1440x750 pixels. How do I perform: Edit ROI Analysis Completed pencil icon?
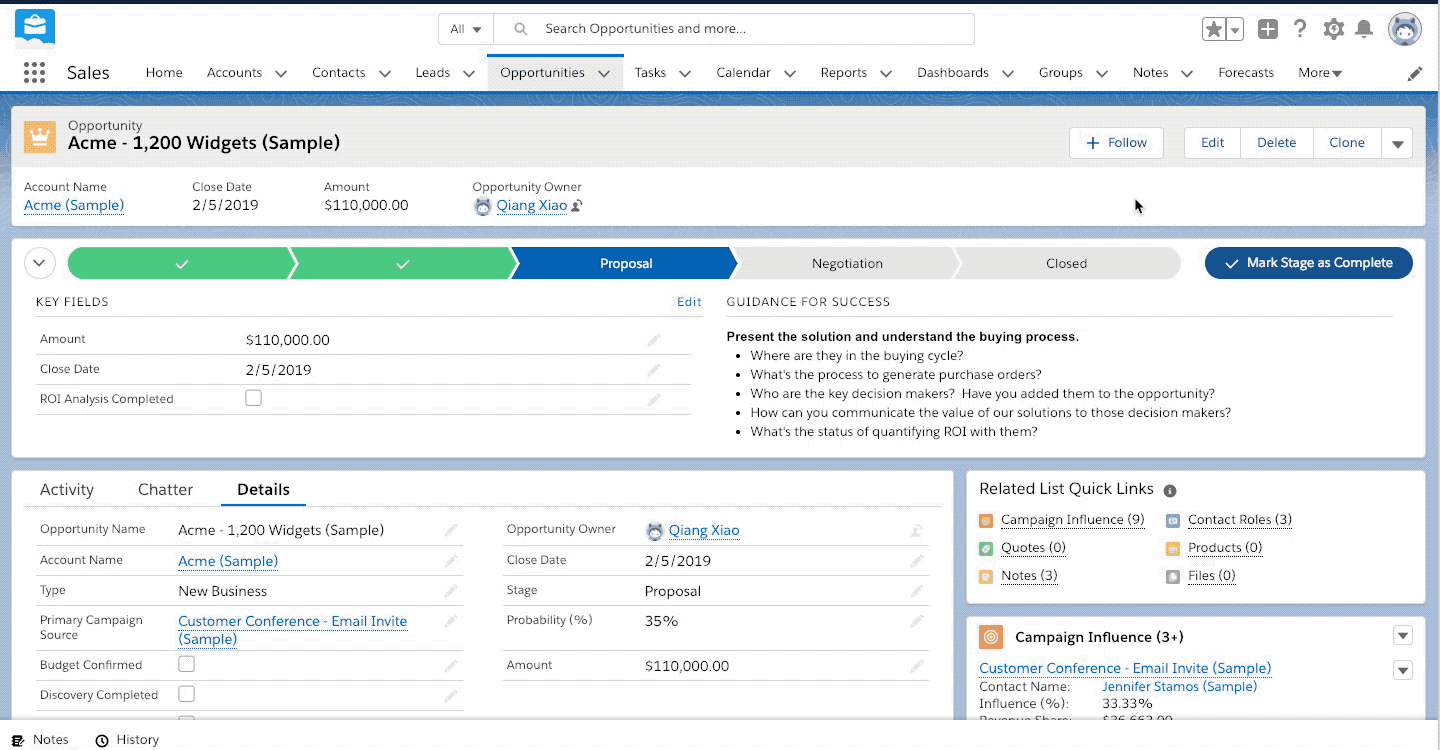654,399
